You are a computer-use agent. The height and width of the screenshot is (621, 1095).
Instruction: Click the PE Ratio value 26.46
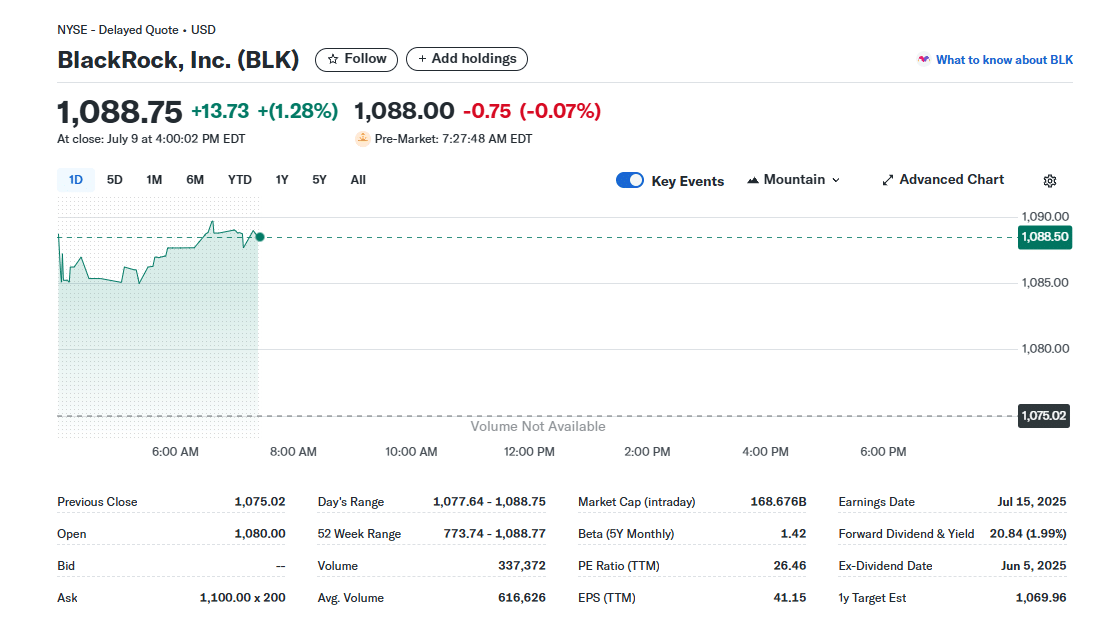point(790,566)
